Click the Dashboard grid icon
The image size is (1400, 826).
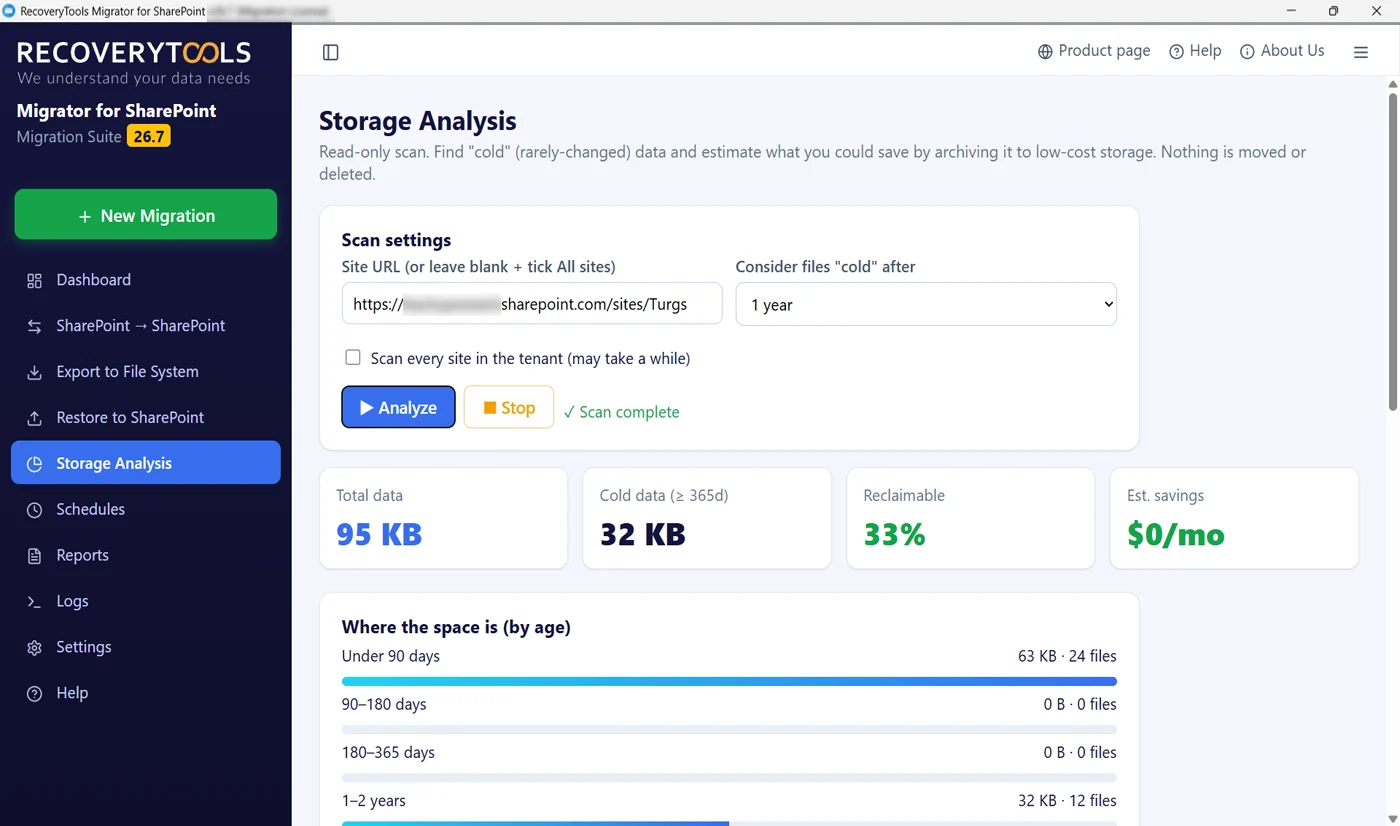point(35,281)
